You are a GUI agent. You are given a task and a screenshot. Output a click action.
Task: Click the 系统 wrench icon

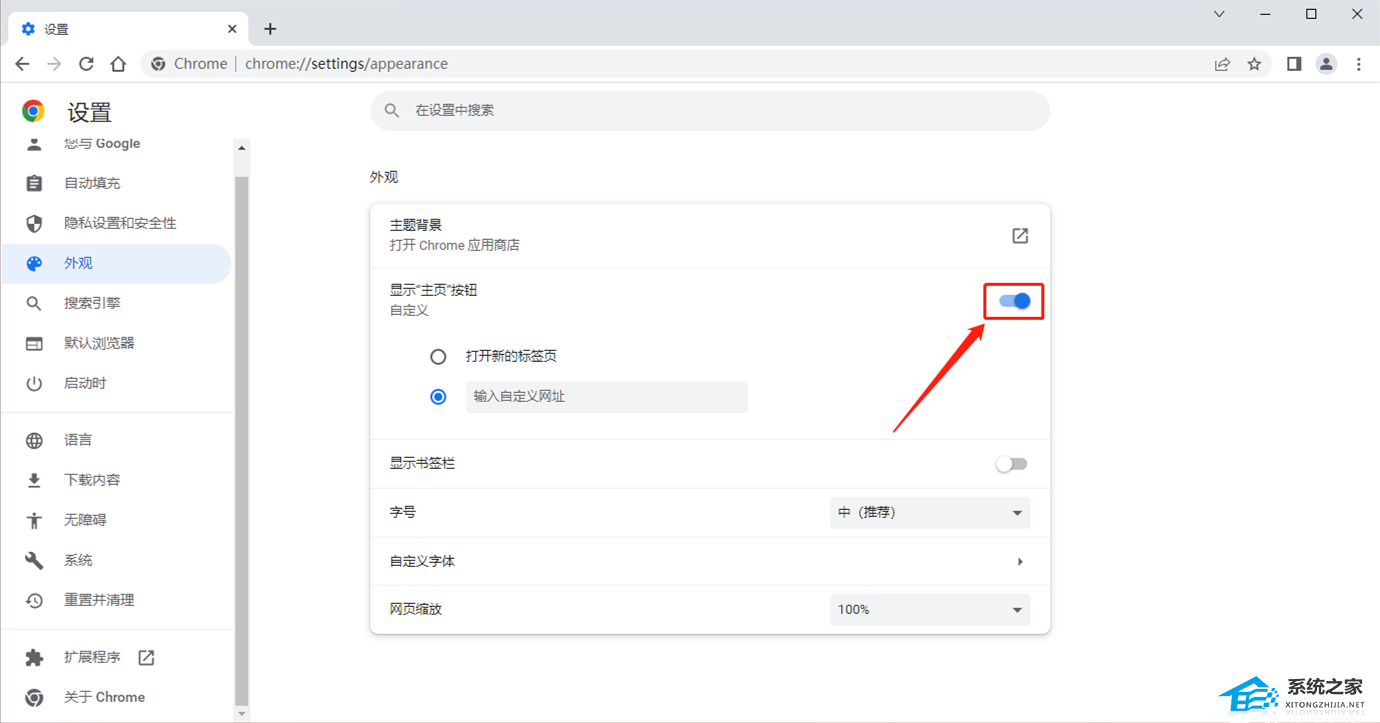point(34,560)
